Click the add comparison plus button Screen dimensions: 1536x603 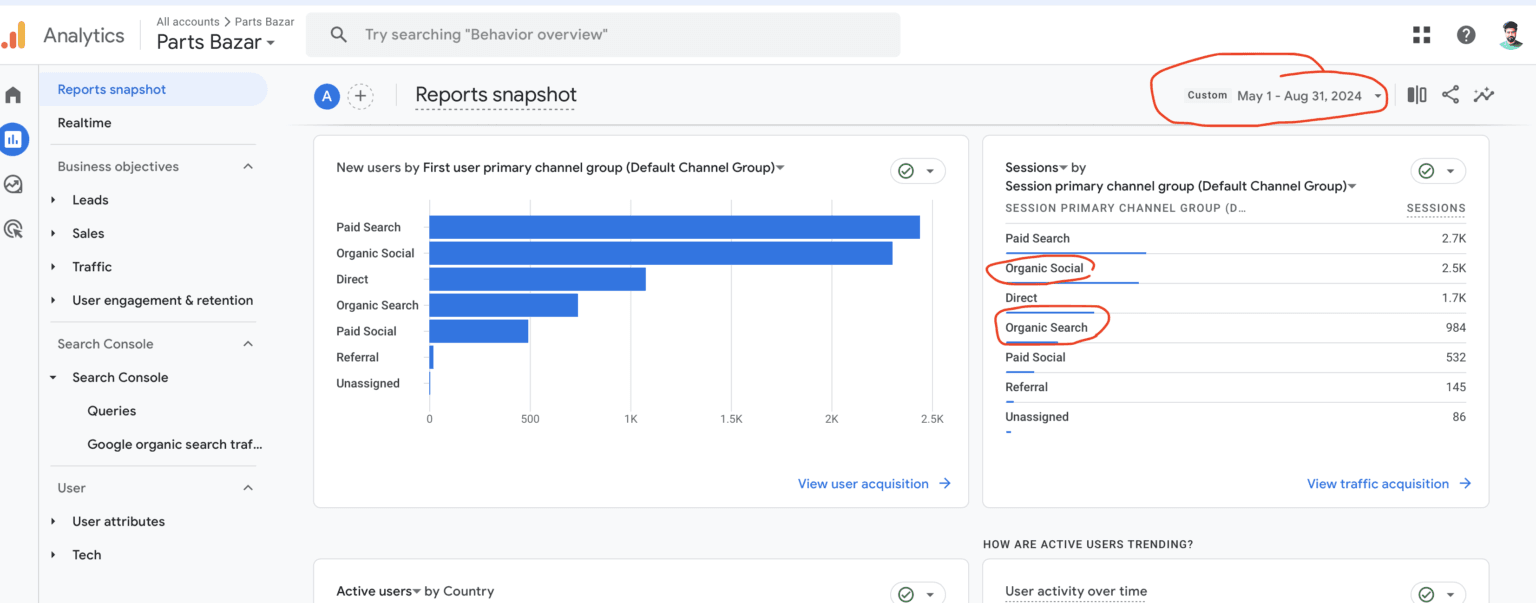coord(360,96)
